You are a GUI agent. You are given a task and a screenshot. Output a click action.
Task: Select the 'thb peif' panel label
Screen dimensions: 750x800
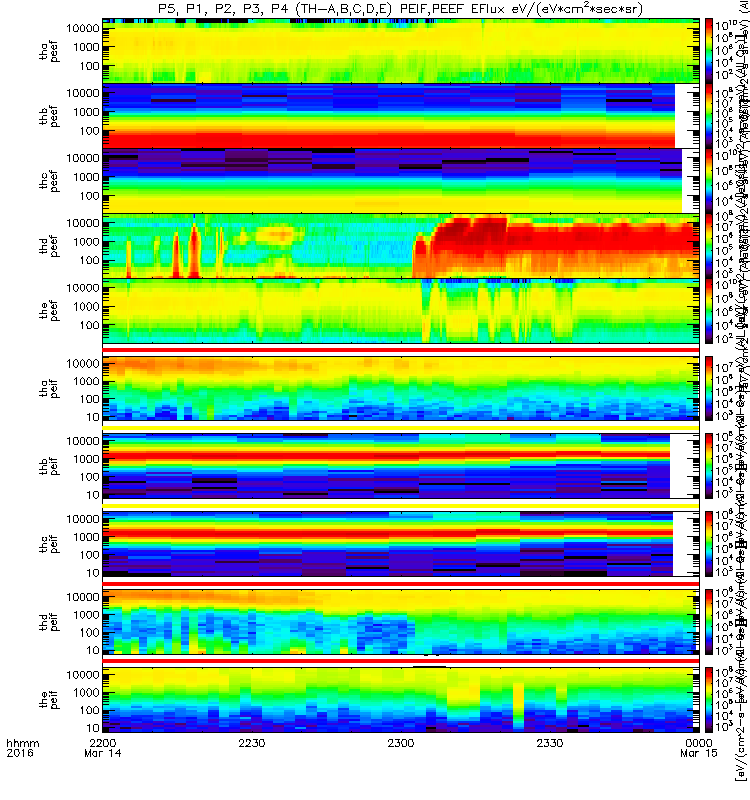49,466
